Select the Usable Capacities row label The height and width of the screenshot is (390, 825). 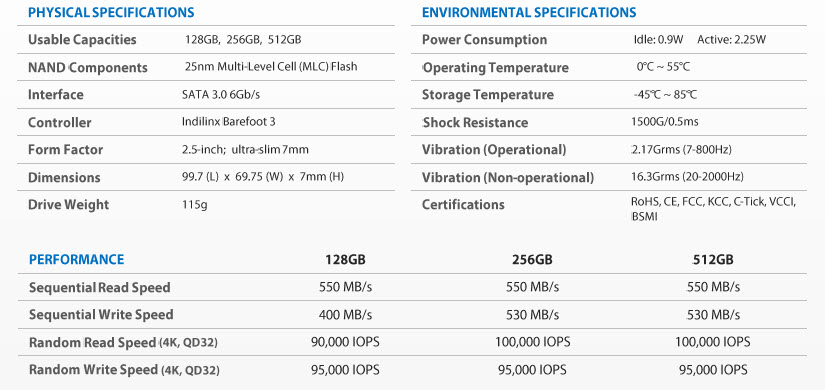[x=82, y=40]
